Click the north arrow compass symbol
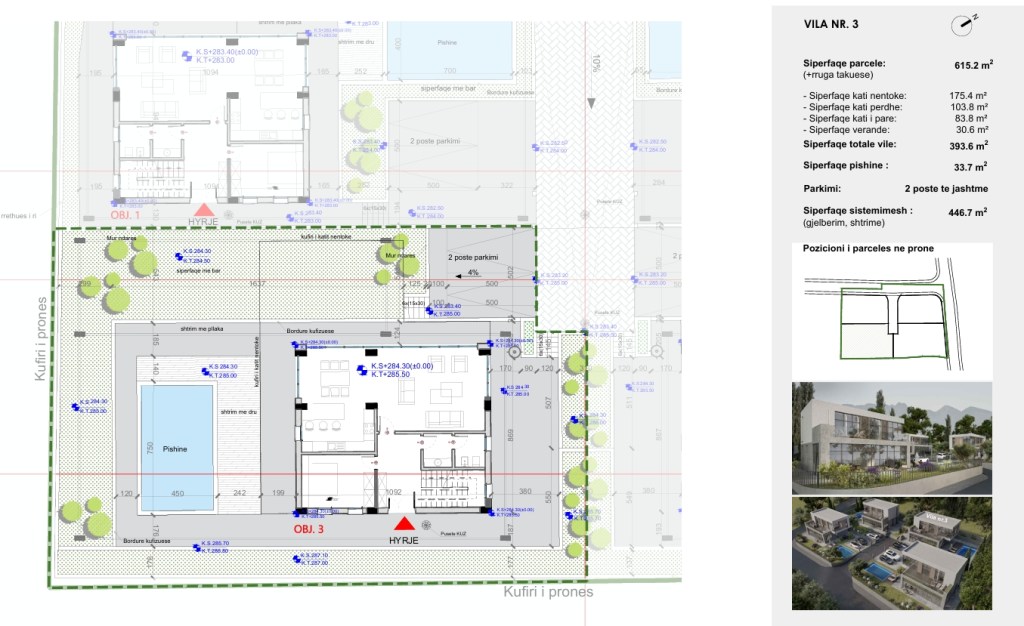1024x626 pixels. pos(964,21)
